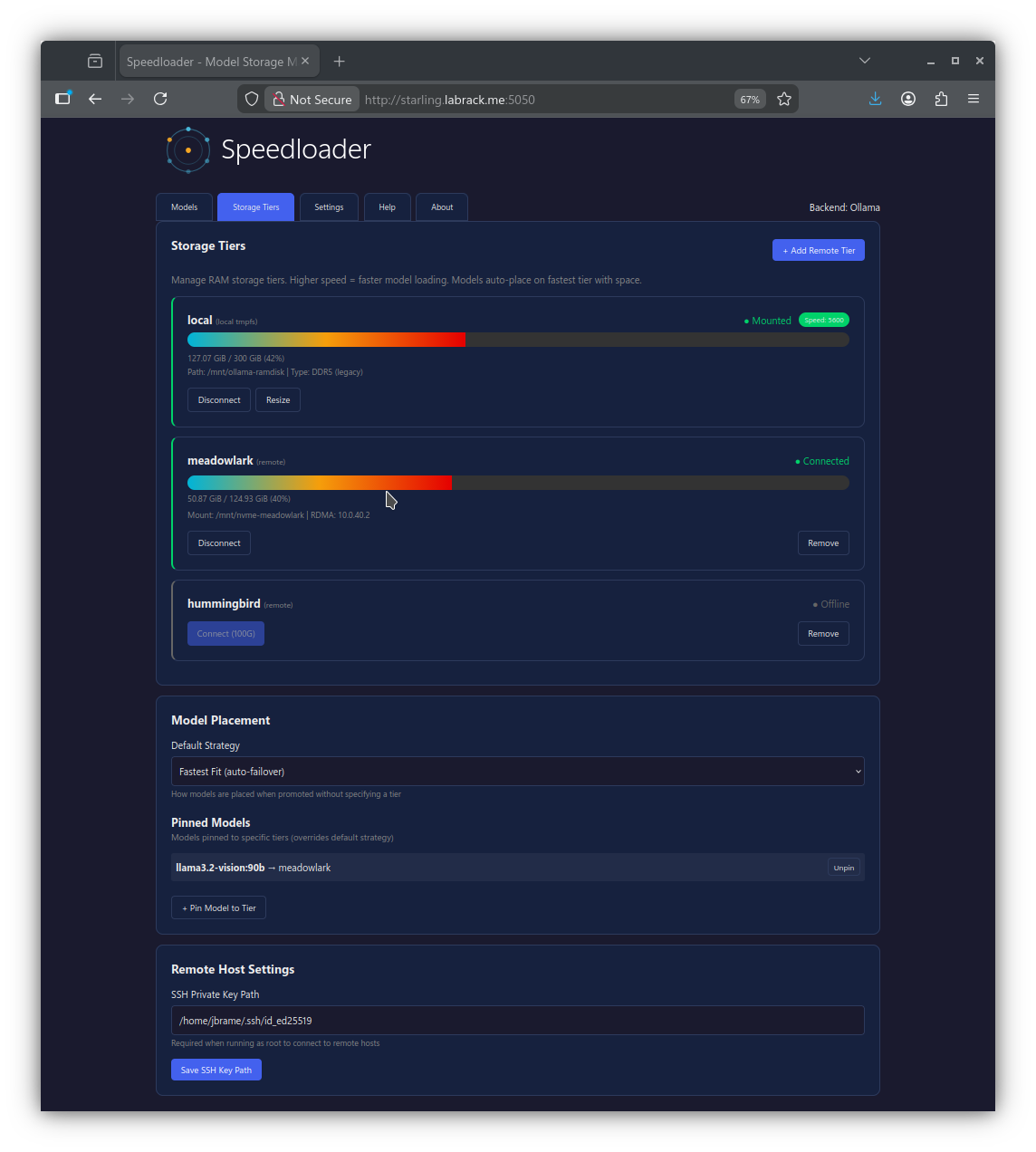Screen dimensions: 1036x1152
Task: Open the browser downloads icon
Action: click(875, 99)
